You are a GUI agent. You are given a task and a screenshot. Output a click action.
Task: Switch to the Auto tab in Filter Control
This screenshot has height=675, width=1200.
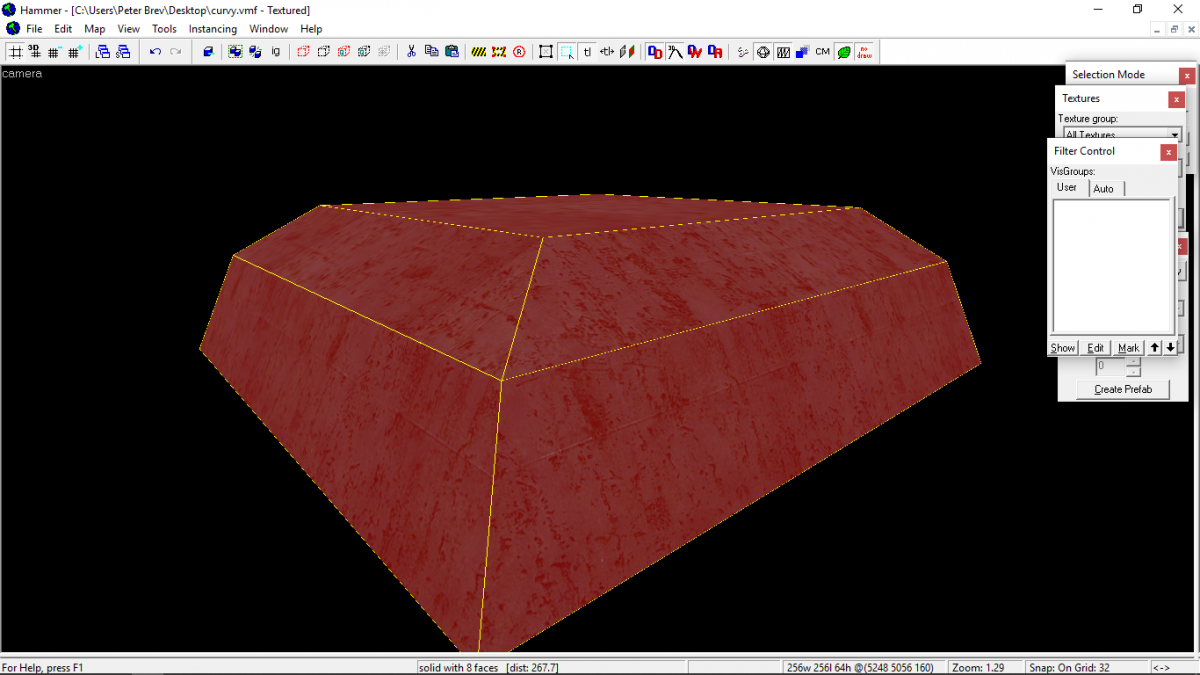1105,188
